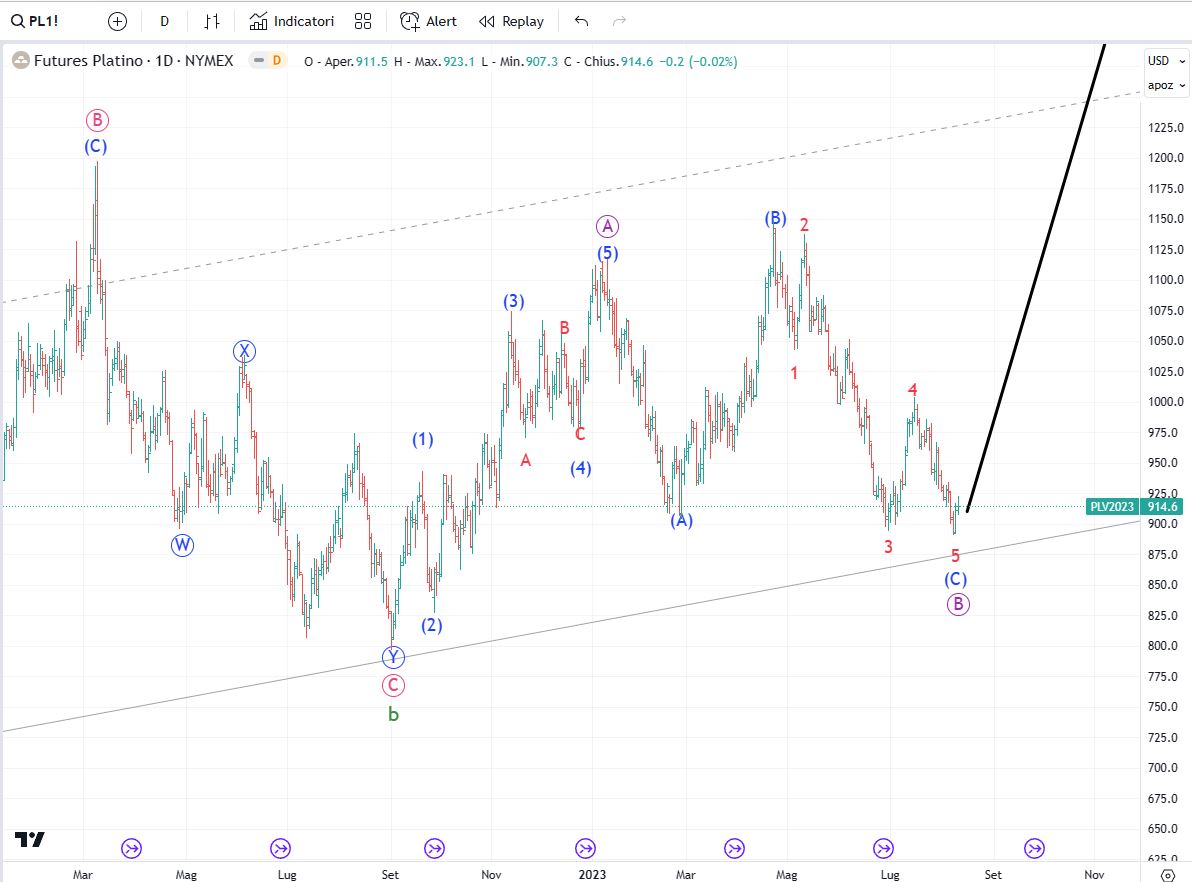The width and height of the screenshot is (1192, 882).
Task: Select red wave label 2 near peak
Action: 804,225
